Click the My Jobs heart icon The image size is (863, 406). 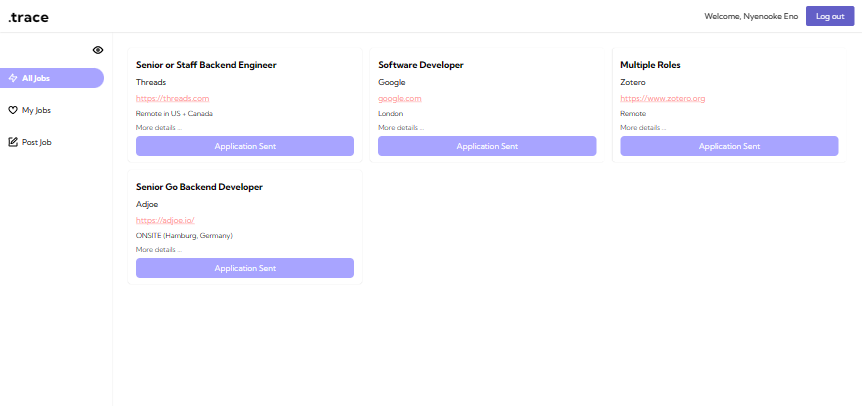click(x=13, y=110)
